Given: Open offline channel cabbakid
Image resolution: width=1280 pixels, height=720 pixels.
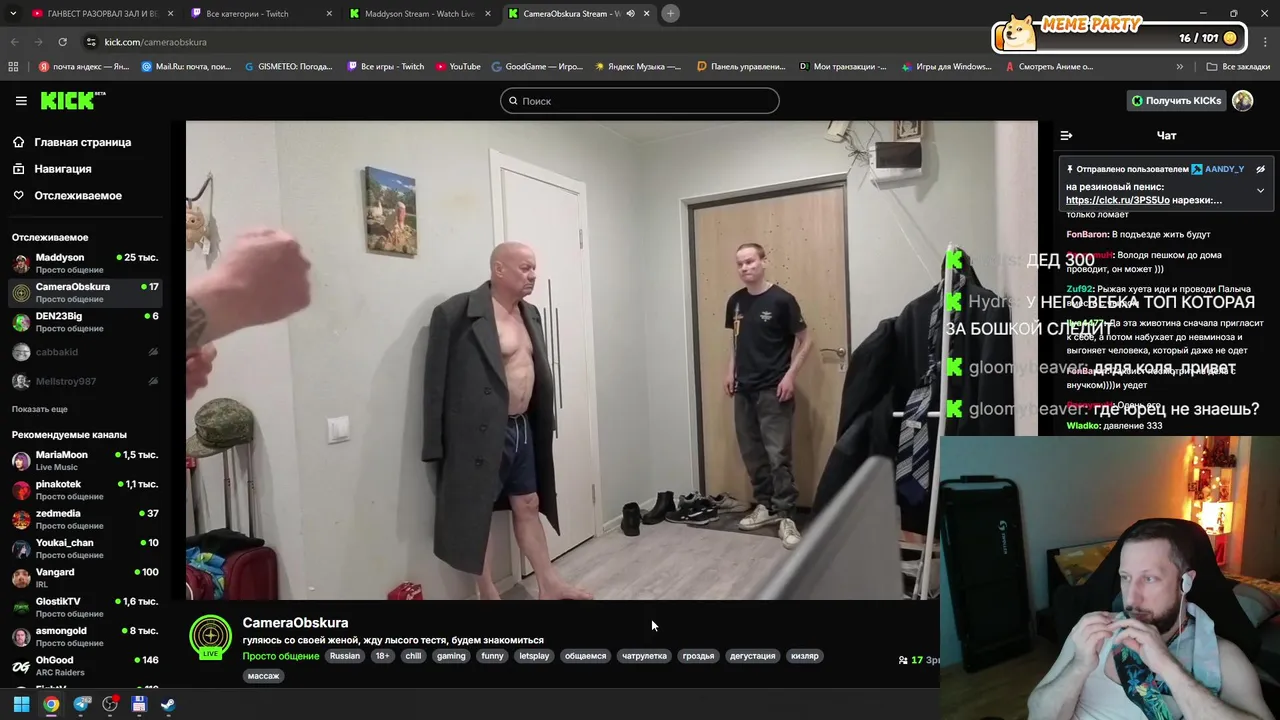Looking at the screenshot, I should point(85,352).
